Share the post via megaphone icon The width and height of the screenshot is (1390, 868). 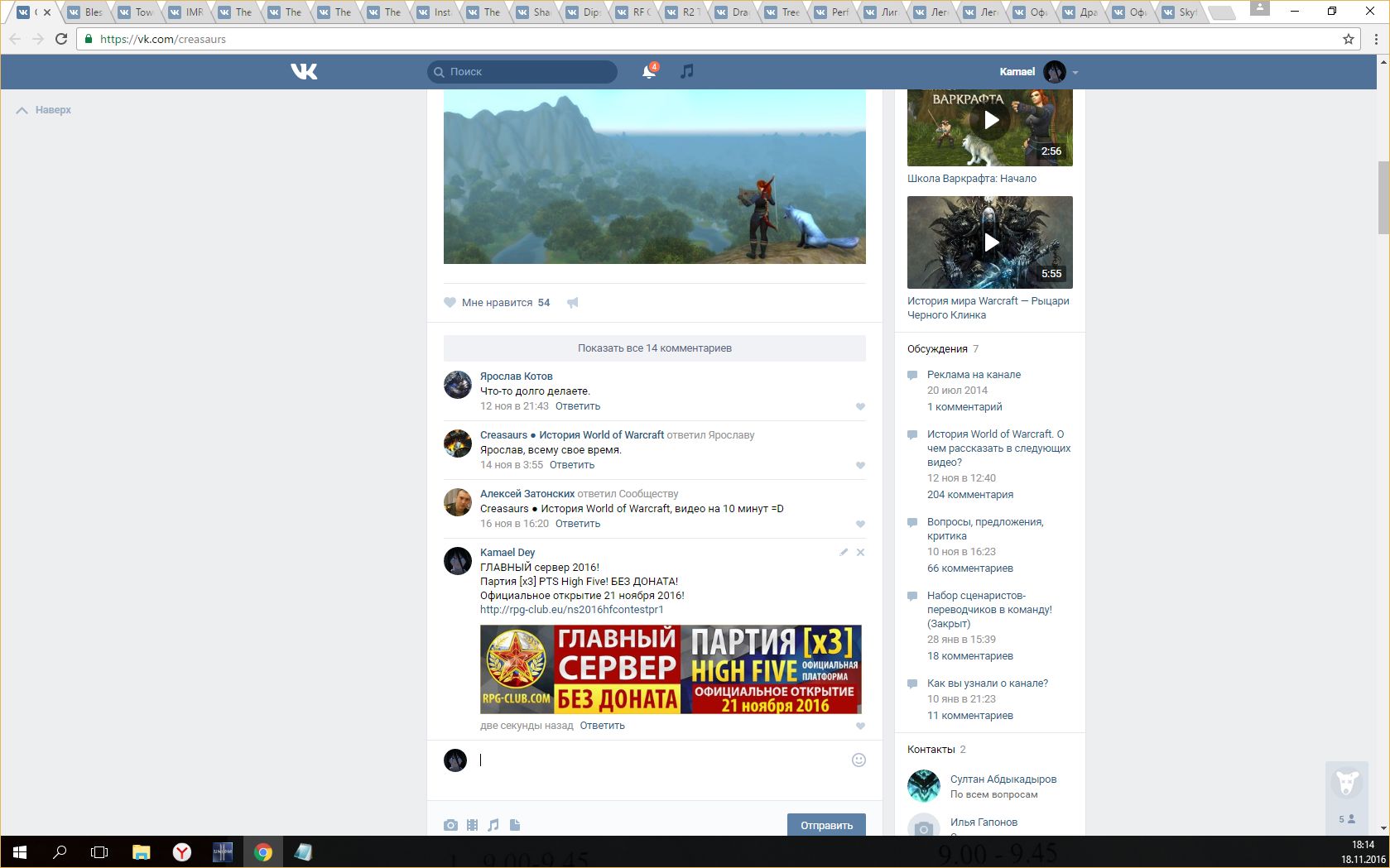pos(573,303)
